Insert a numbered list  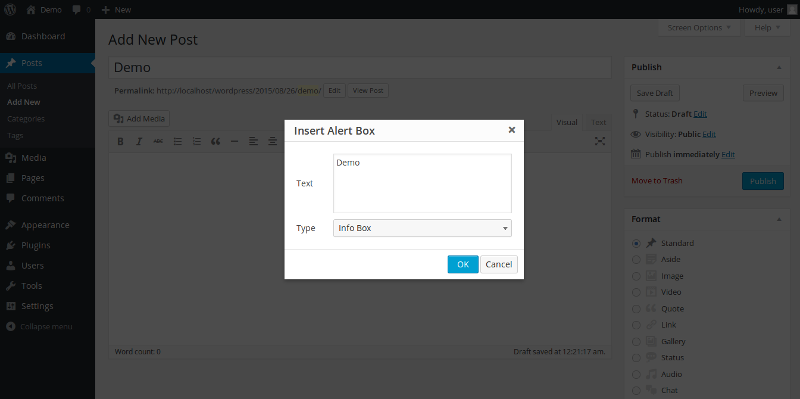pos(196,141)
